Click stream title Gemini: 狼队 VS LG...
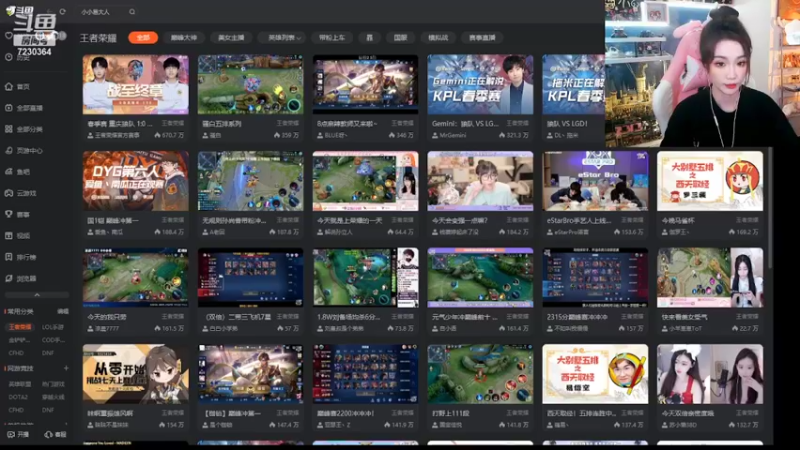The width and height of the screenshot is (800, 450). tap(465, 123)
